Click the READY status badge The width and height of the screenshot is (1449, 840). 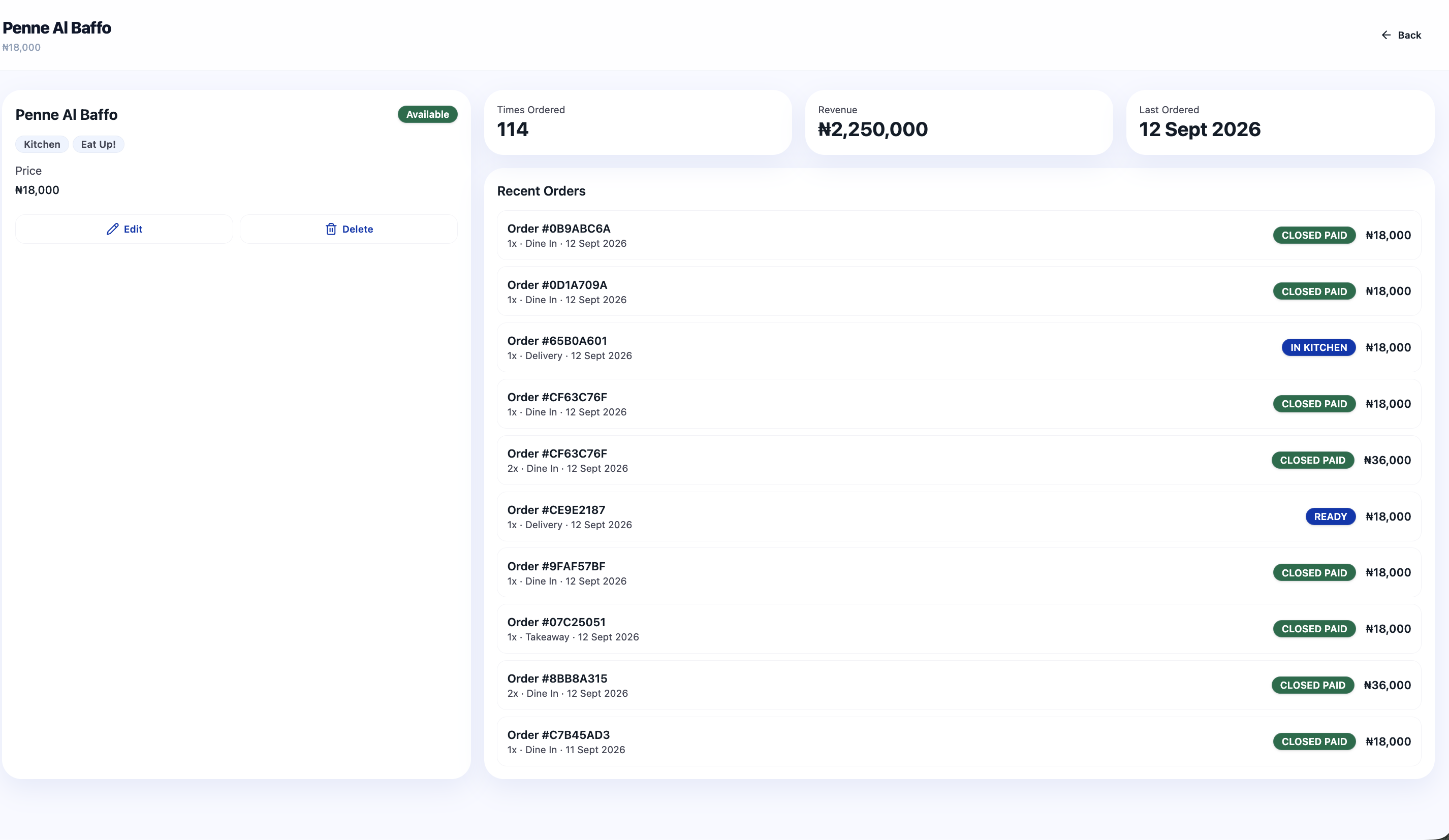point(1331,516)
